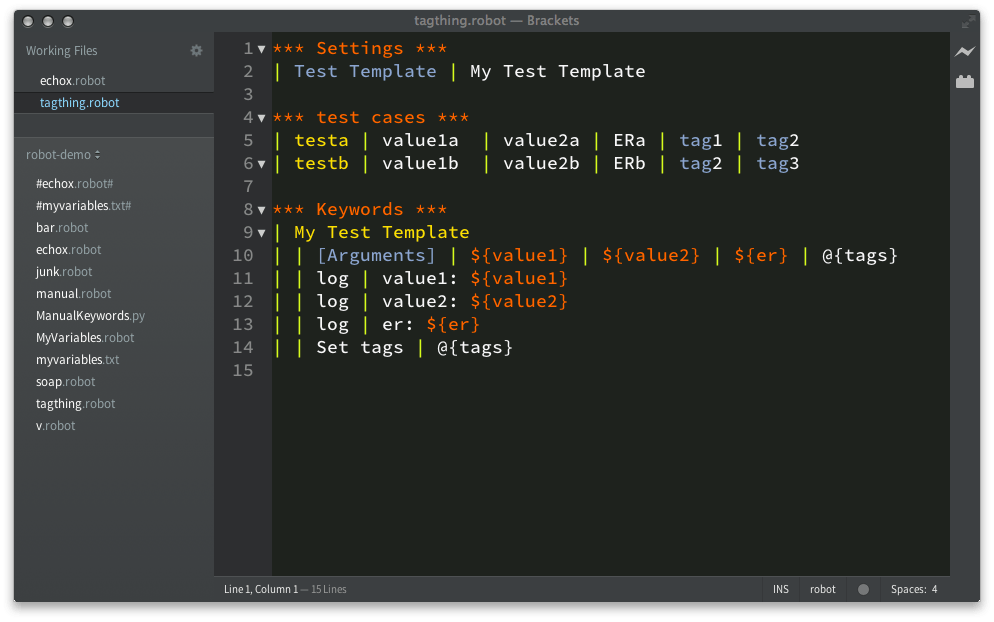Collapse the test cases section fold triangle
This screenshot has height=622, width=994.
[x=260, y=117]
